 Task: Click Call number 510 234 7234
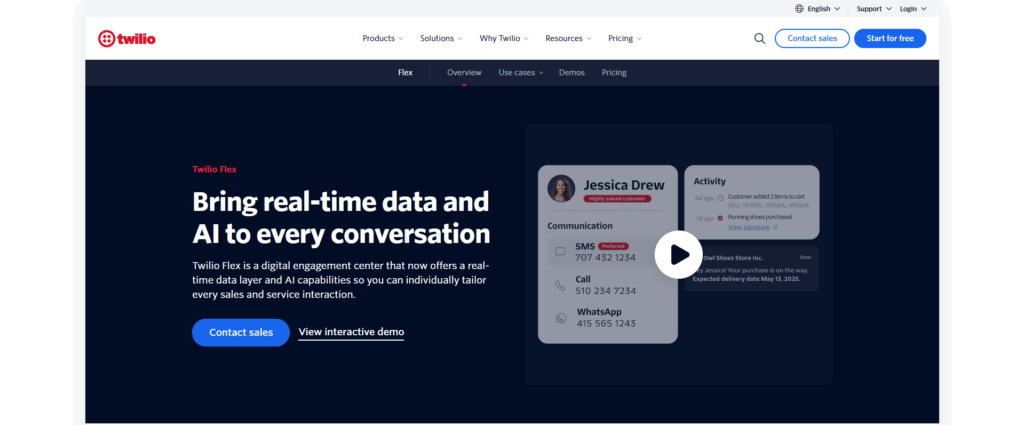click(x=605, y=291)
